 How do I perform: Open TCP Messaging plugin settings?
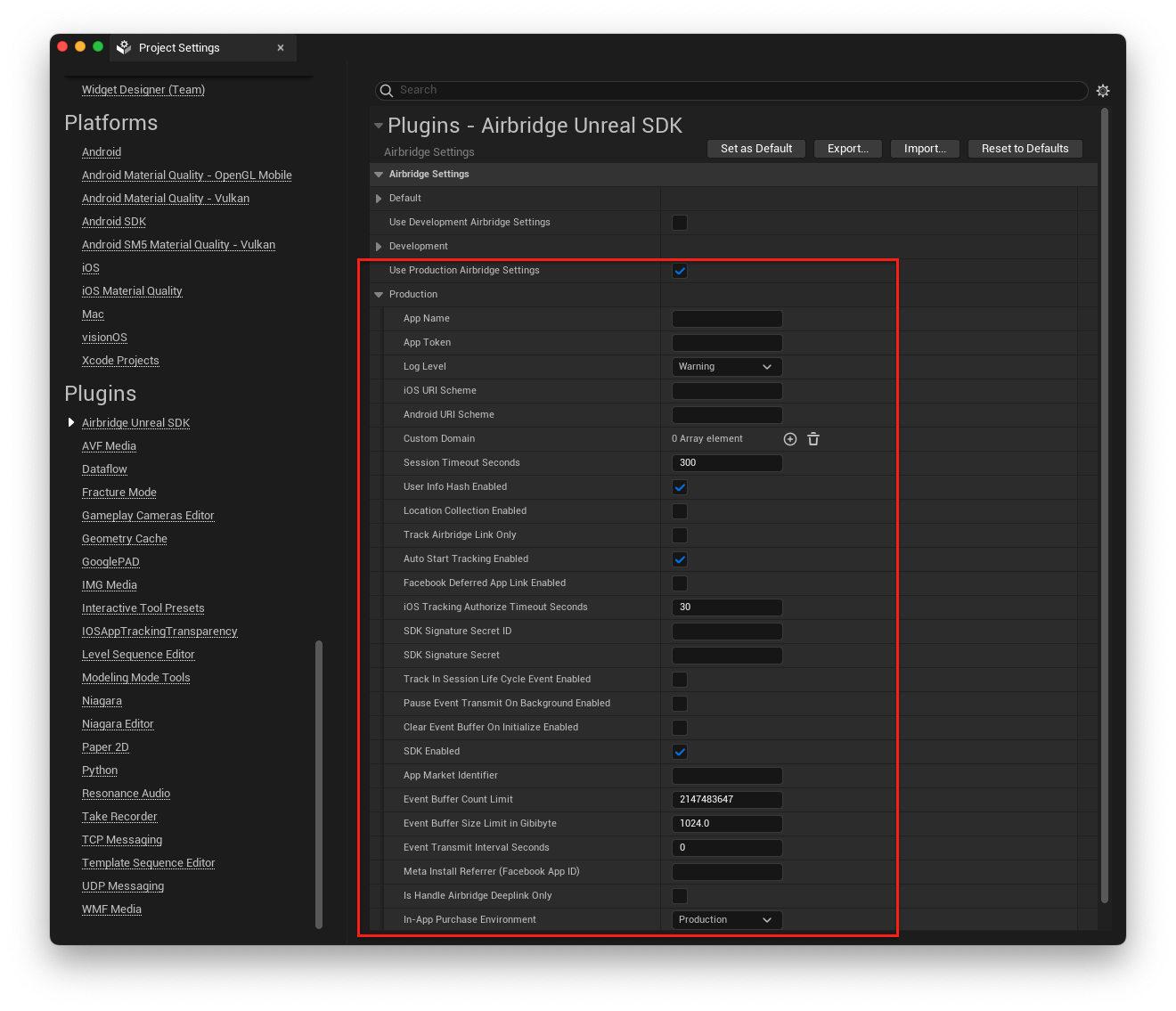pyautogui.click(x=122, y=840)
